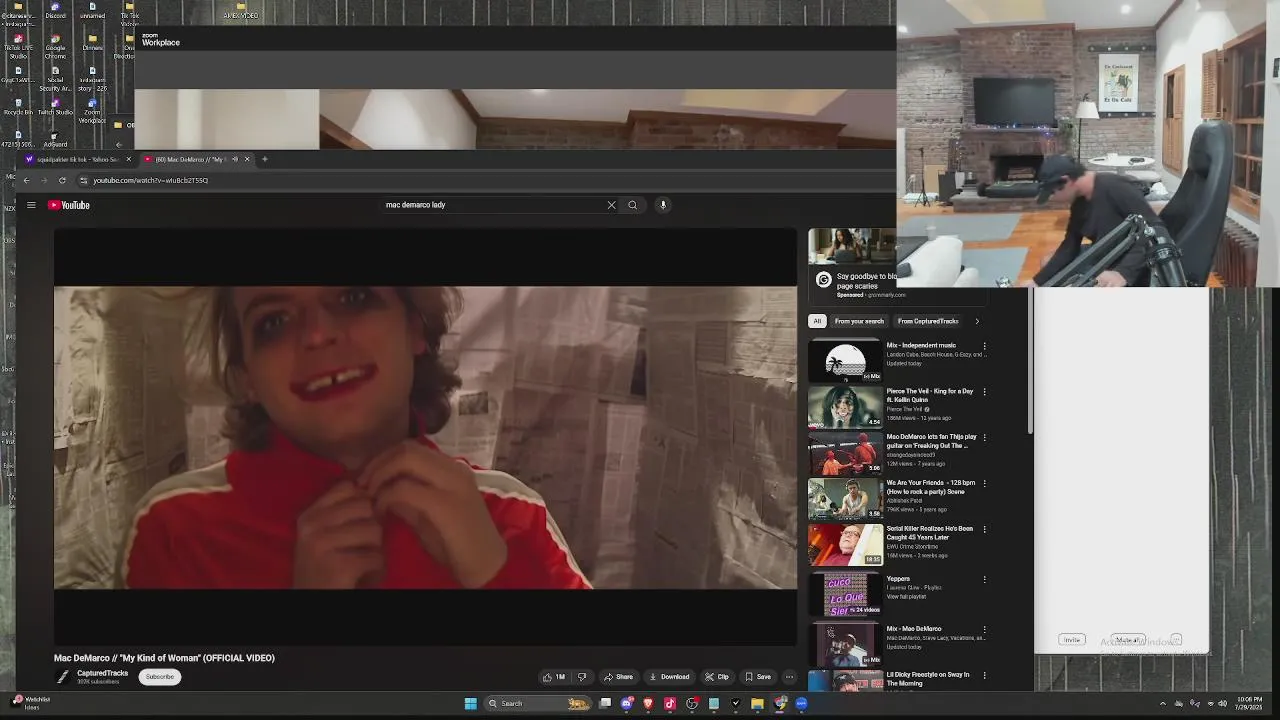This screenshot has height=720, width=1280.
Task: Open File Explorer from the taskbar
Action: coord(757,704)
